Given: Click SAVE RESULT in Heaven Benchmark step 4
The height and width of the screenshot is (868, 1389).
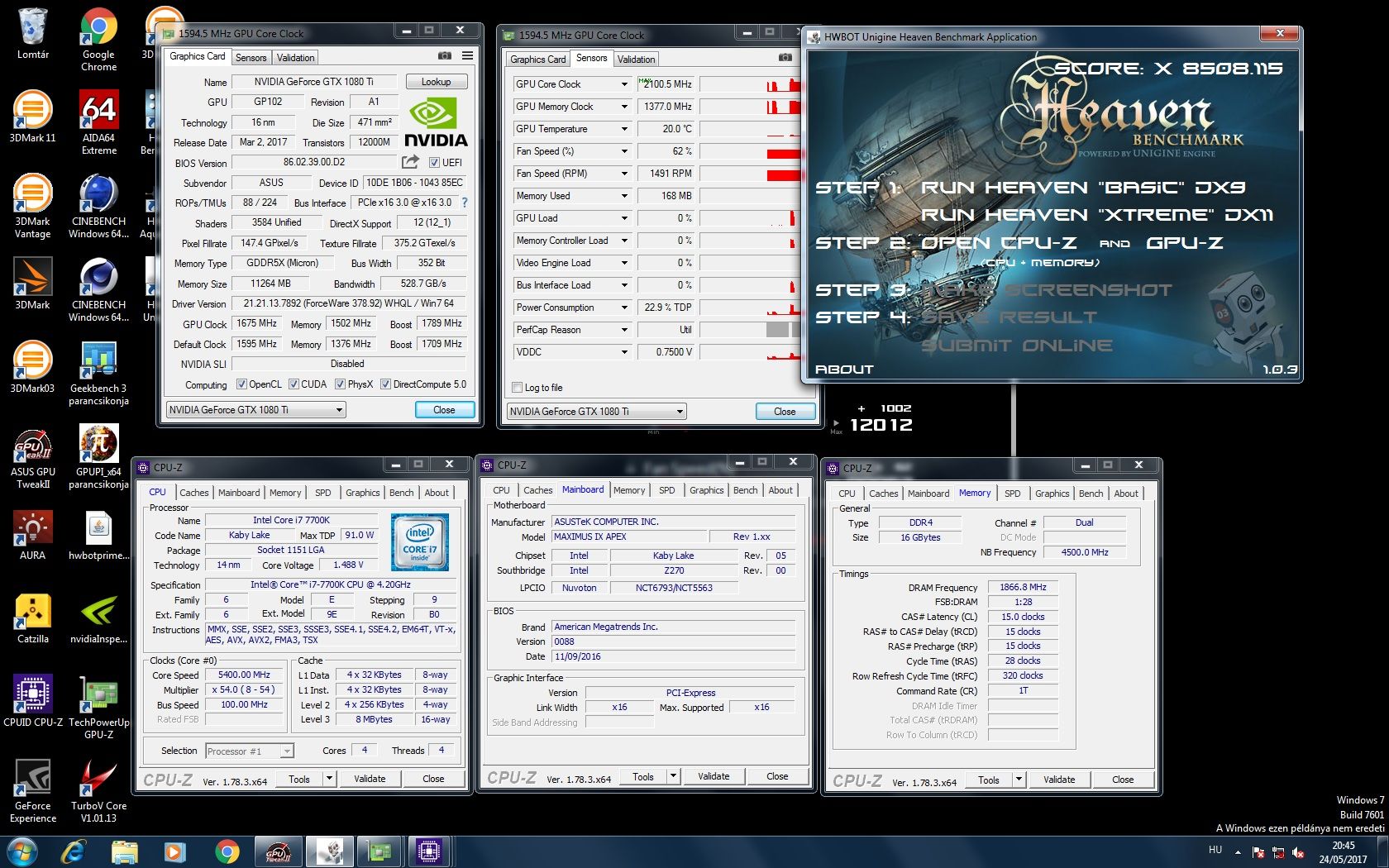Looking at the screenshot, I should (1009, 317).
